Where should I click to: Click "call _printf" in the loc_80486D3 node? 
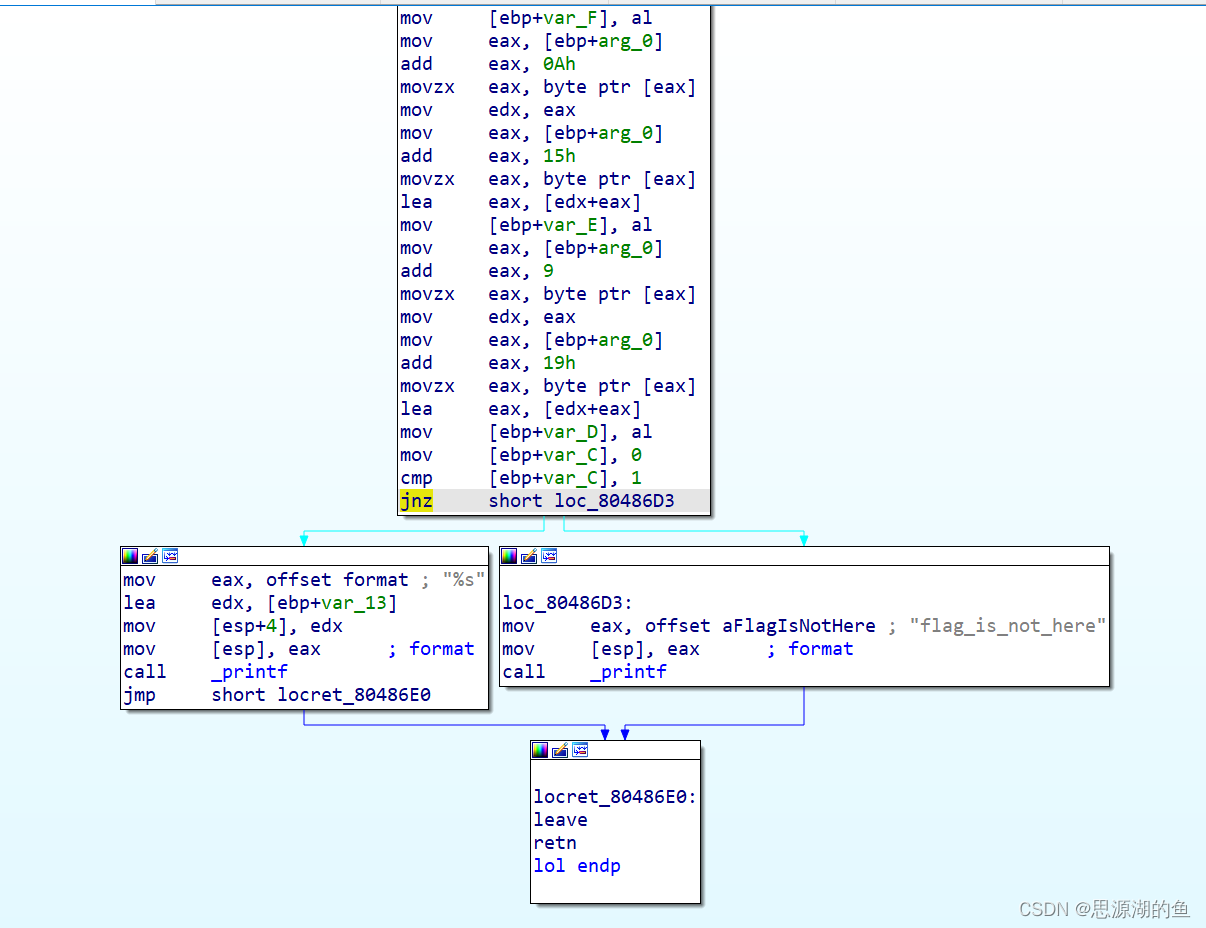(x=584, y=672)
